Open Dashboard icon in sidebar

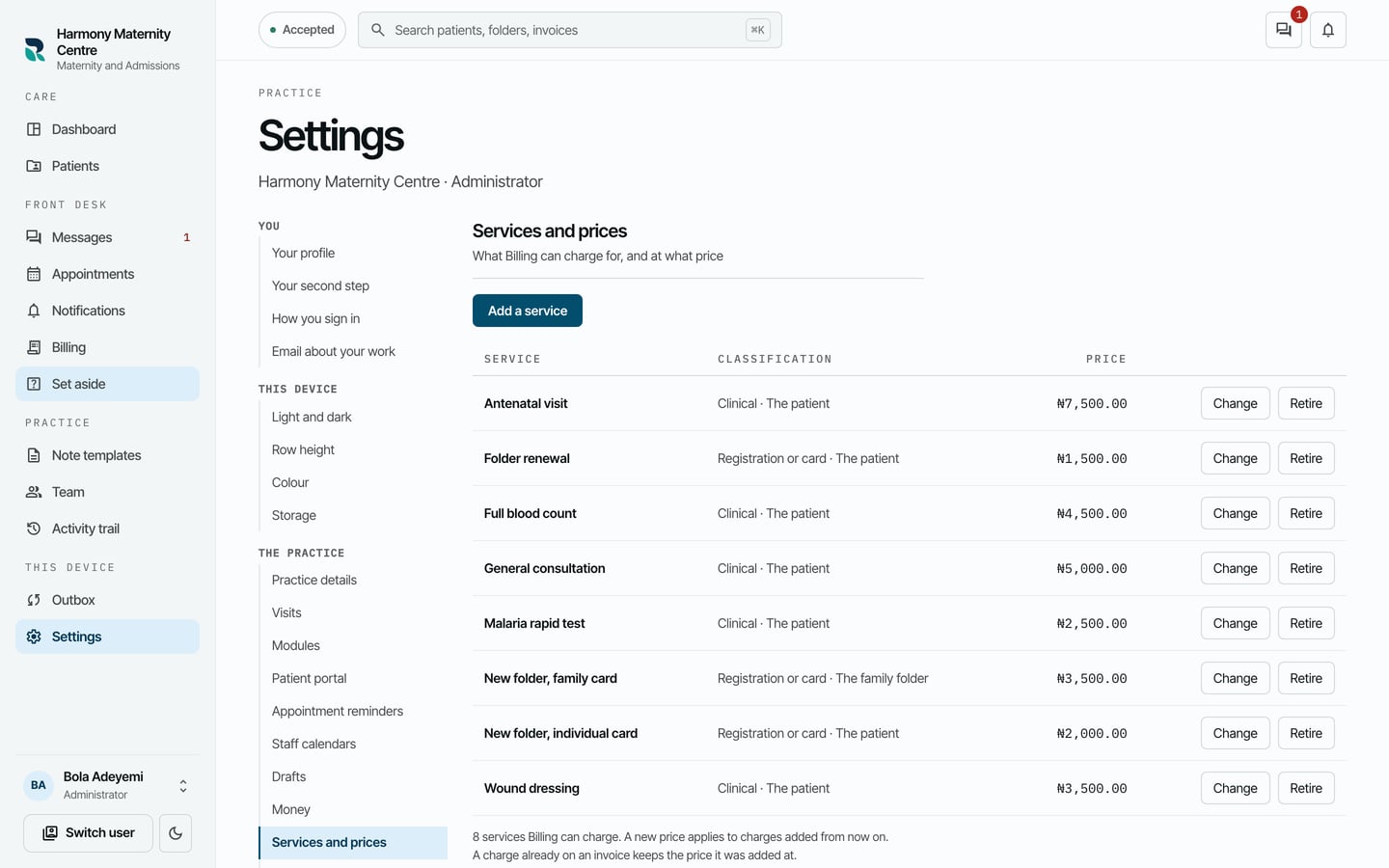click(34, 129)
